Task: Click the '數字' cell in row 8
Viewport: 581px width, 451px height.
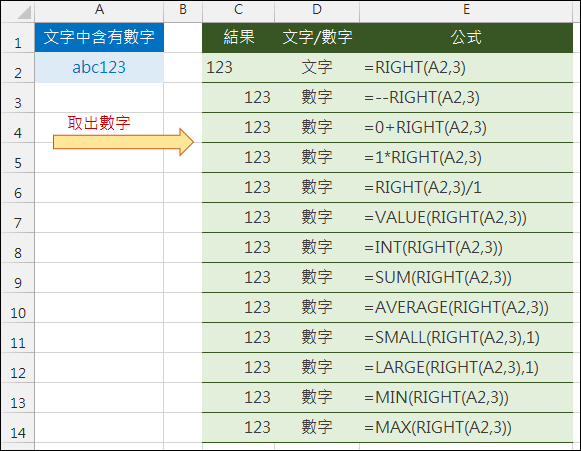Action: click(317, 248)
